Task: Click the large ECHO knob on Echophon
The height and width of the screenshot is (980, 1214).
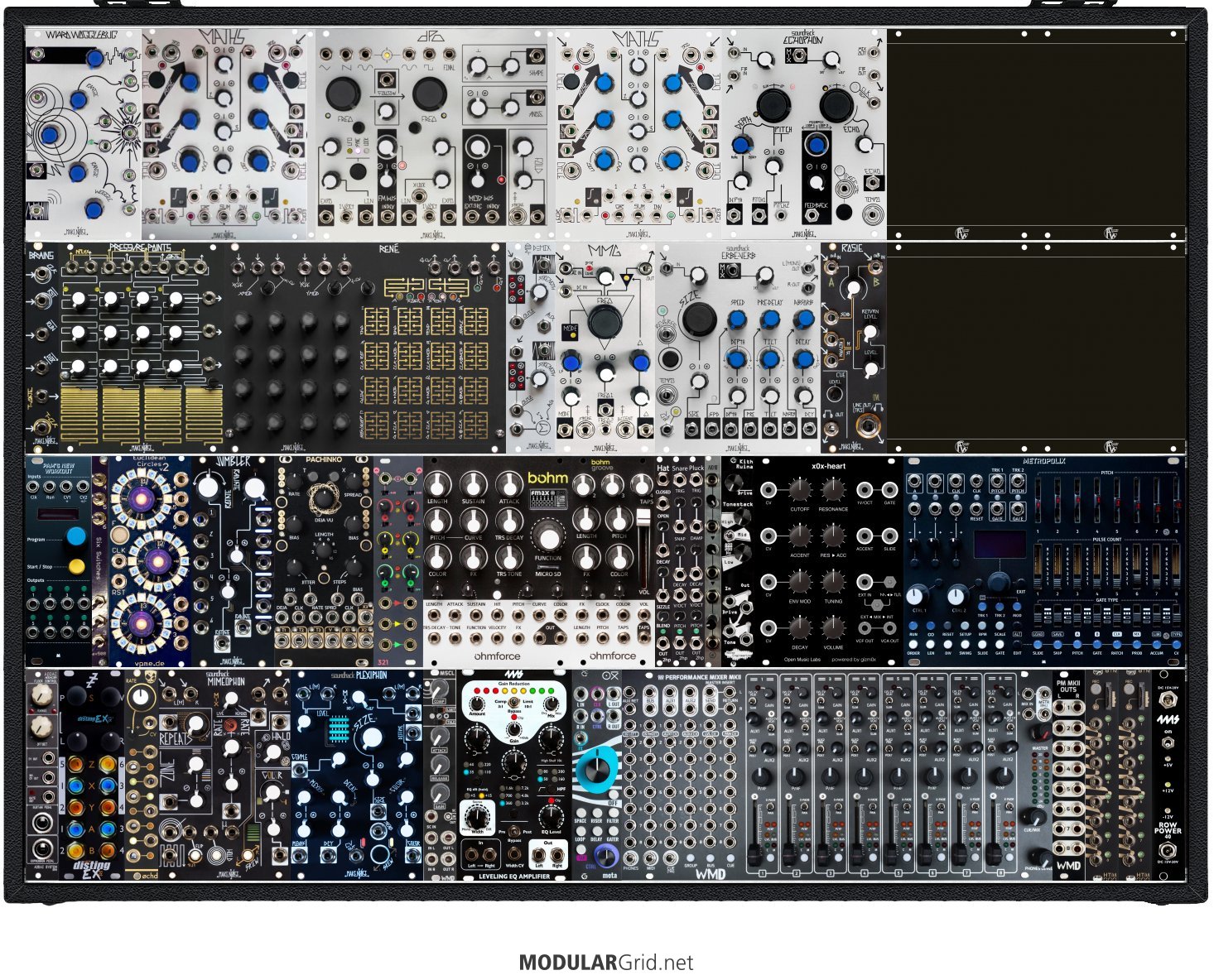Action: pyautogui.click(x=836, y=105)
